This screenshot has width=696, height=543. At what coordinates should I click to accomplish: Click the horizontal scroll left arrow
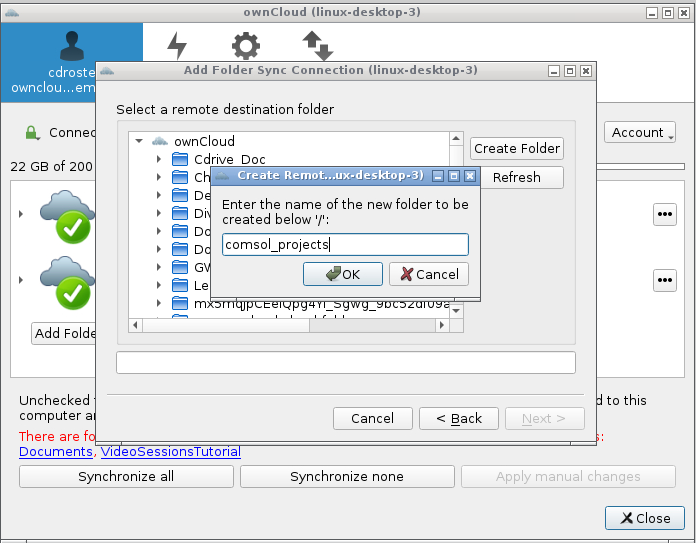pyautogui.click(x=135, y=325)
